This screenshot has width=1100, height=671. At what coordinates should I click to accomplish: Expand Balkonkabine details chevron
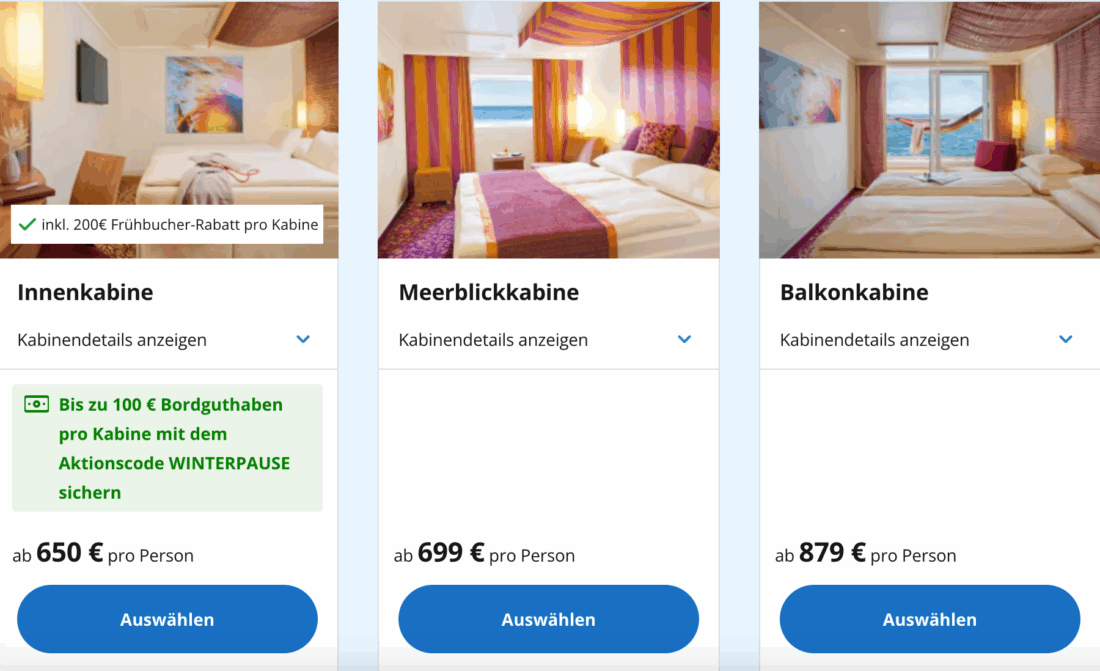pos(1065,339)
